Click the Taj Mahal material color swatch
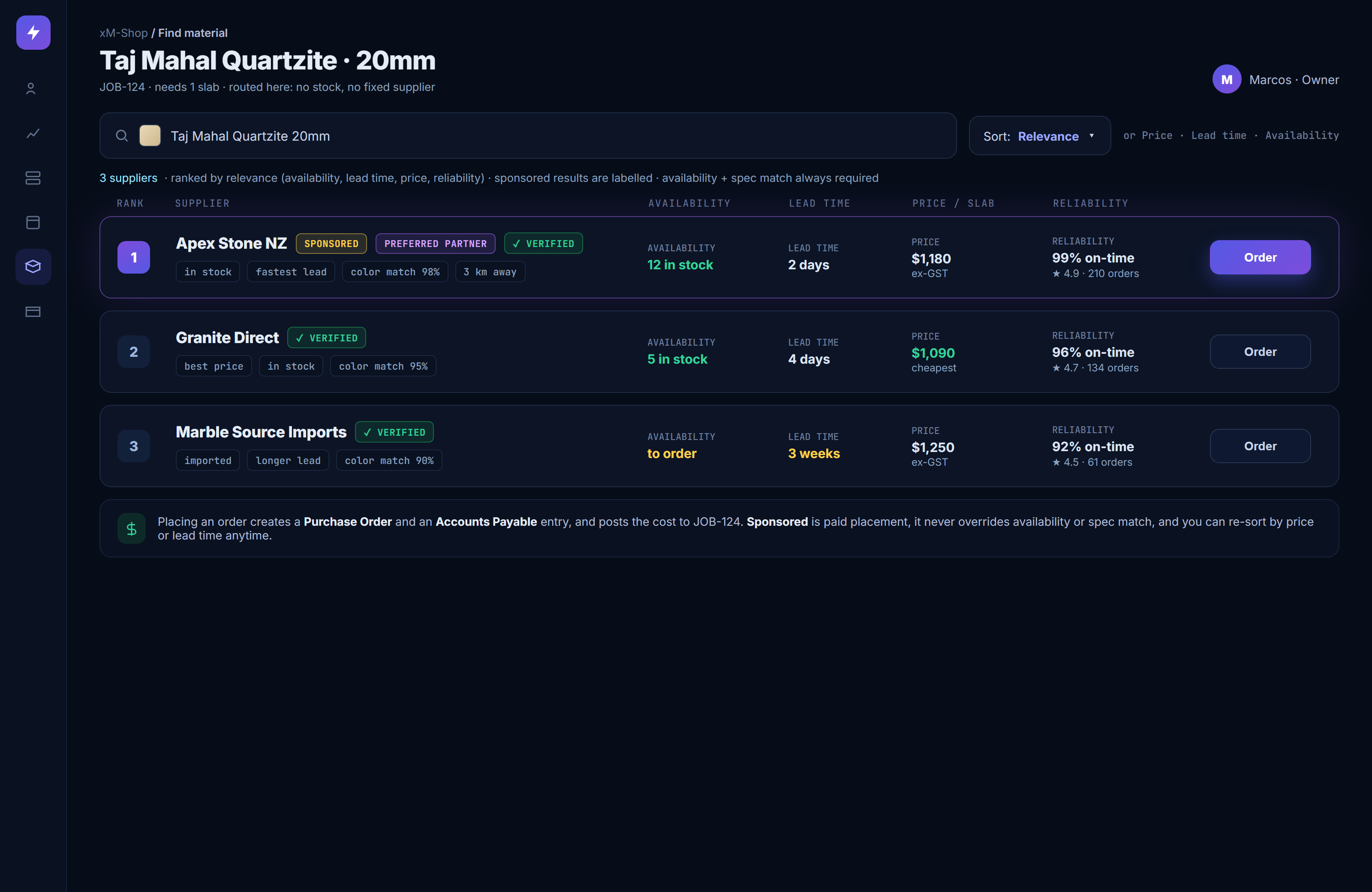 pos(150,136)
